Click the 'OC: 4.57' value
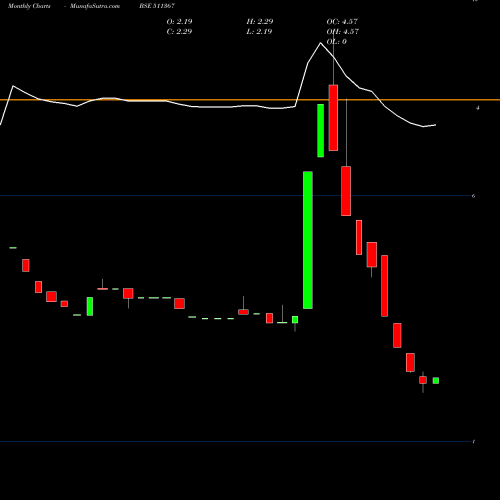Image resolution: width=500 pixels, height=500 pixels. click(x=342, y=22)
